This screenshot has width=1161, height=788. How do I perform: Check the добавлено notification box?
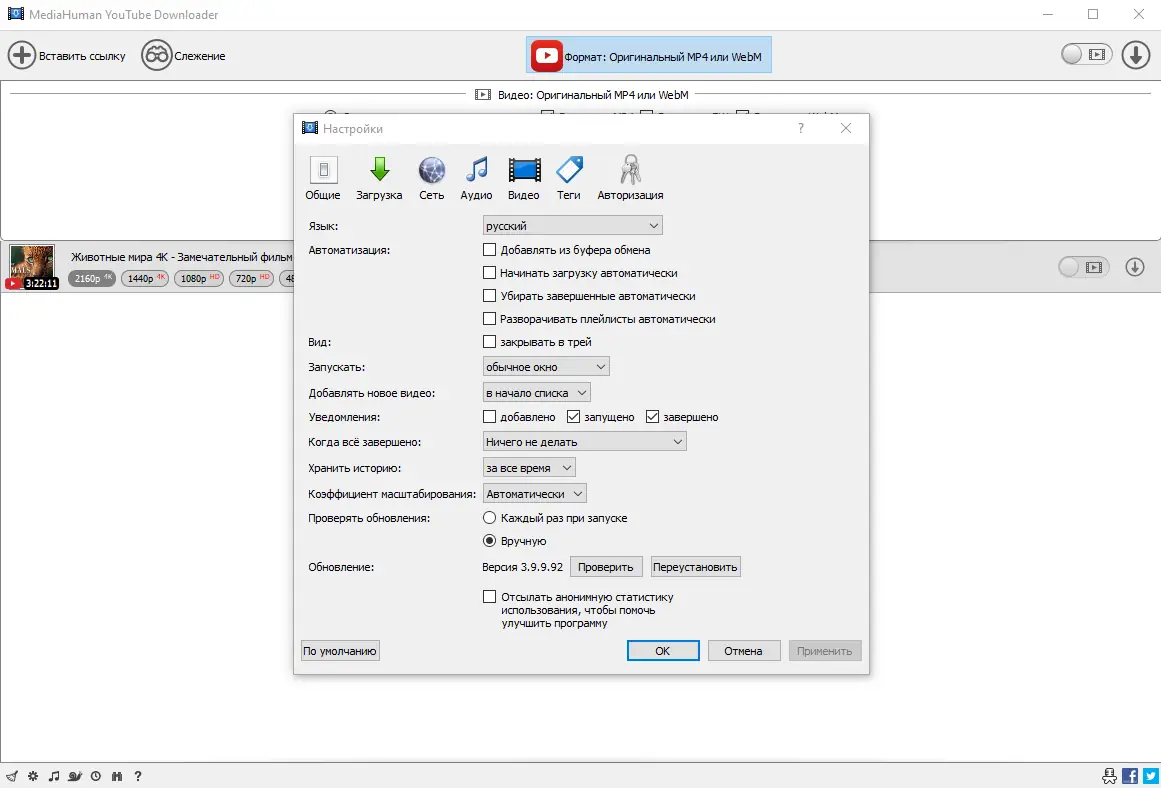pyautogui.click(x=489, y=416)
